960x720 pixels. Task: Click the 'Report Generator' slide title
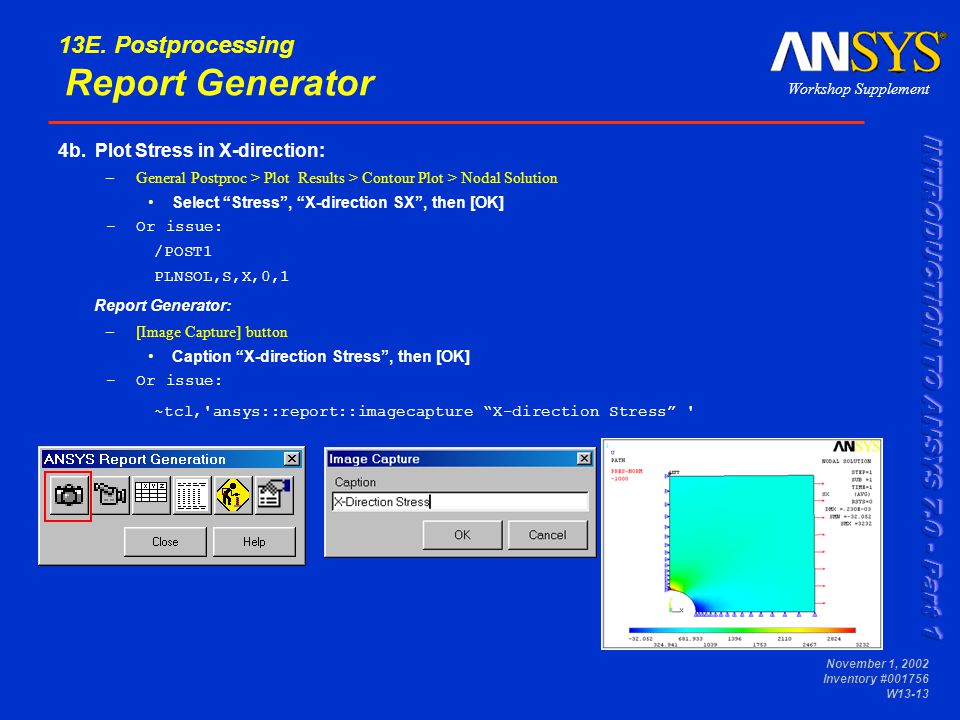pos(220,83)
